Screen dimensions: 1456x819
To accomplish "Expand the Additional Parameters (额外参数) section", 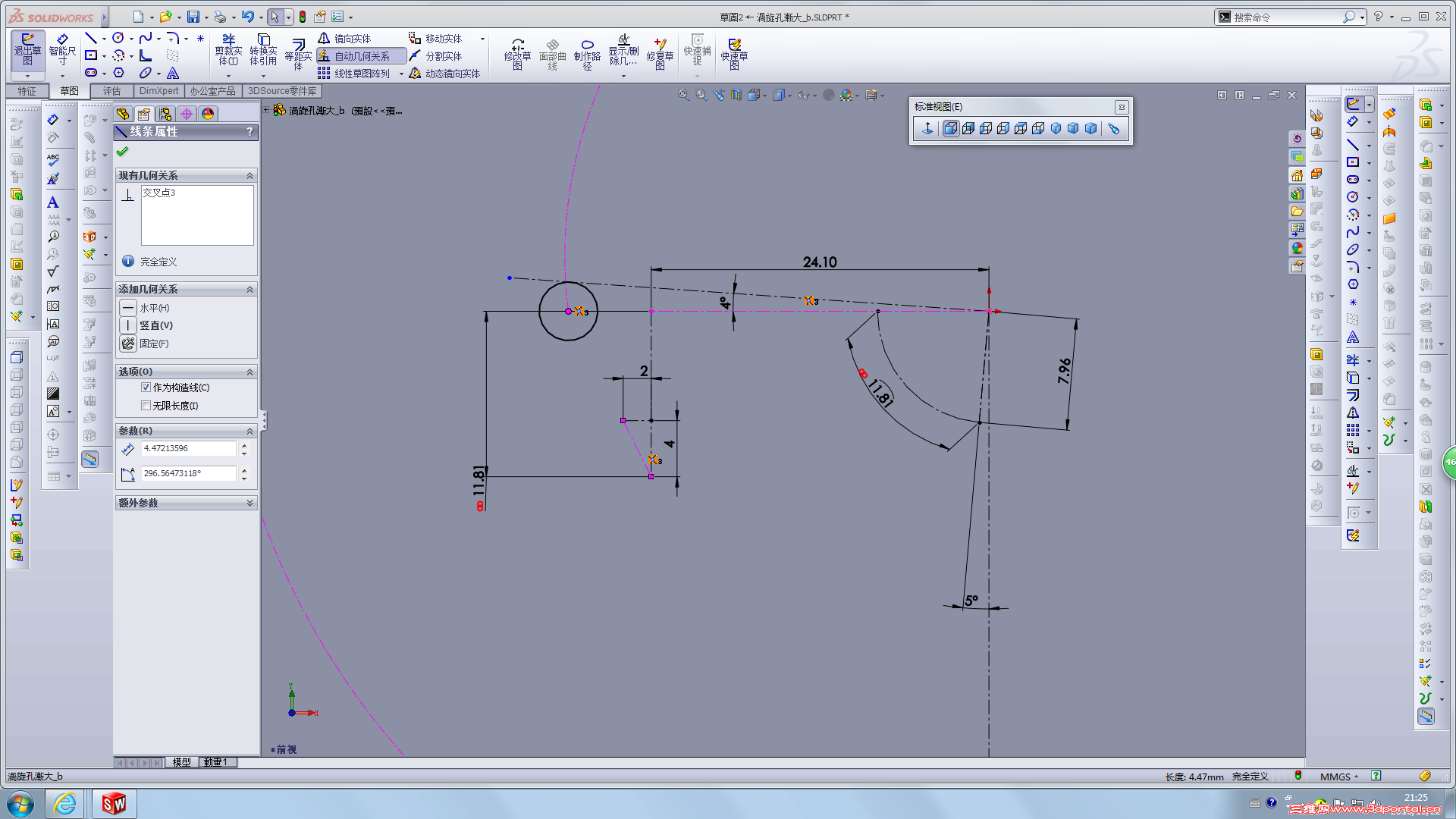I will pos(249,503).
